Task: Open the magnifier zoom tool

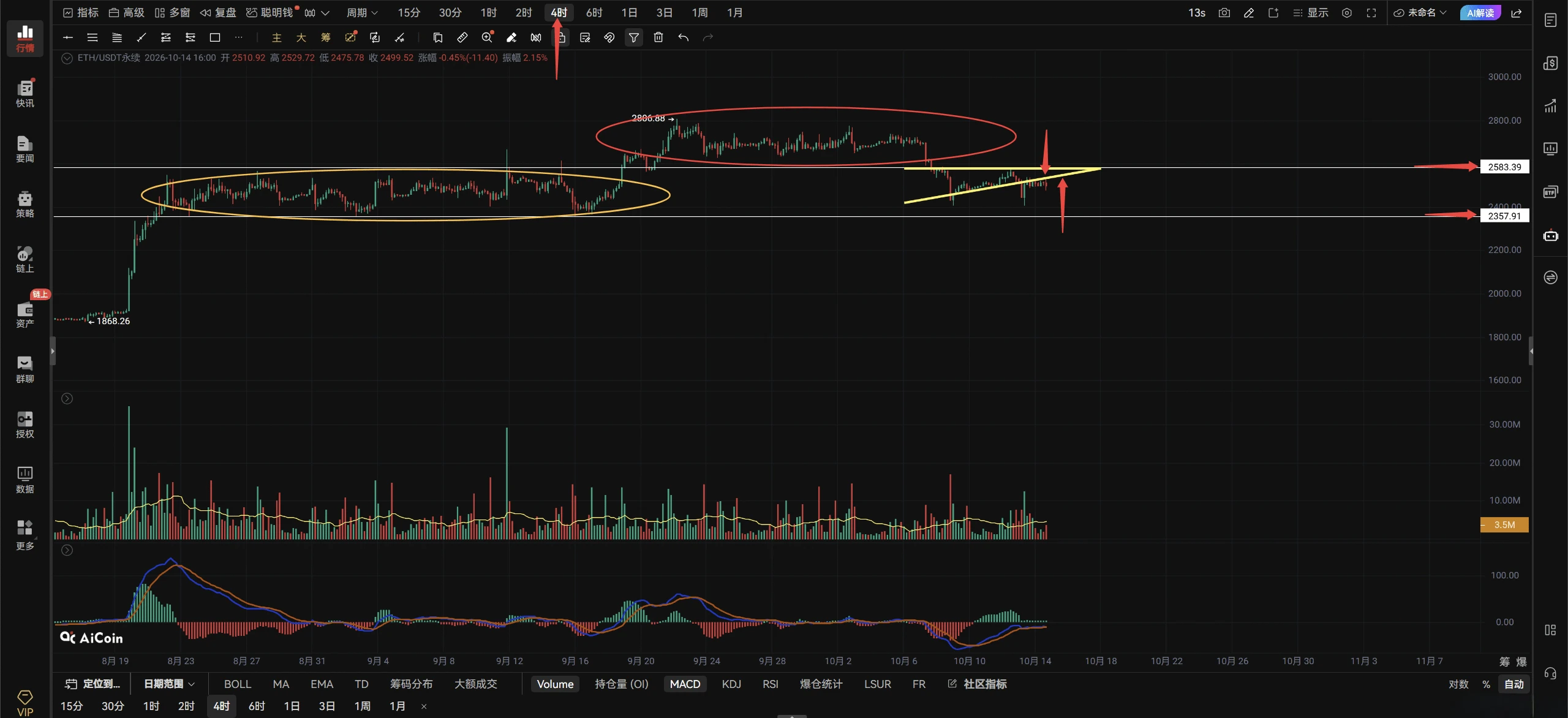Action: (487, 37)
